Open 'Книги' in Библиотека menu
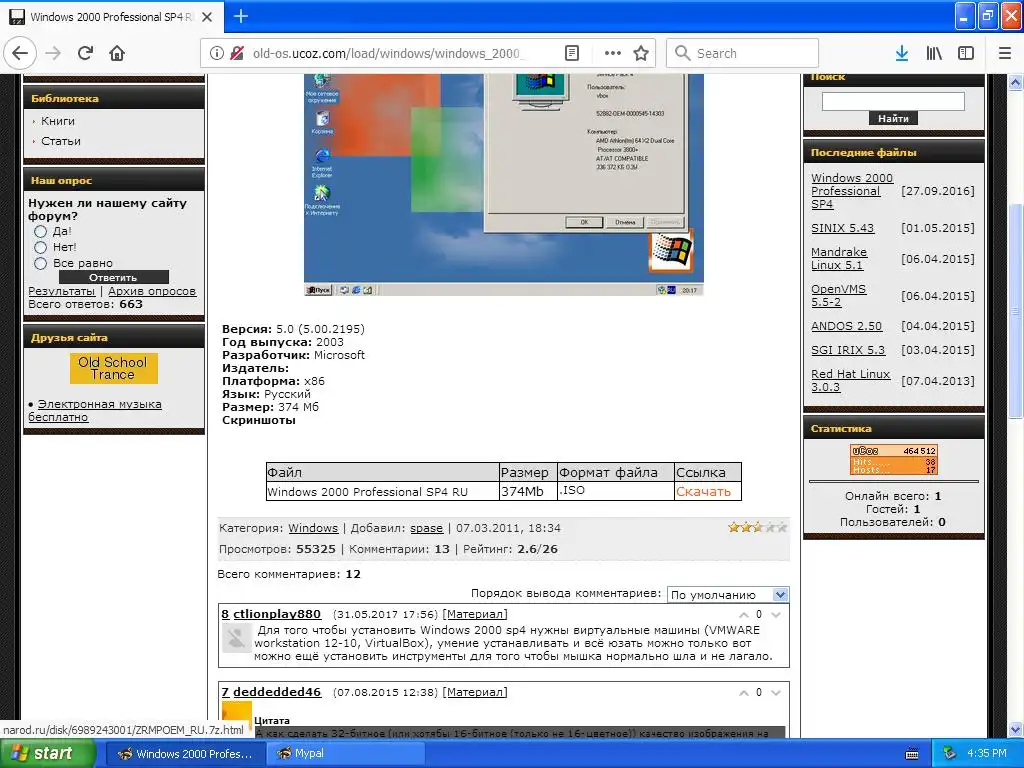1024x768 pixels. [57, 121]
